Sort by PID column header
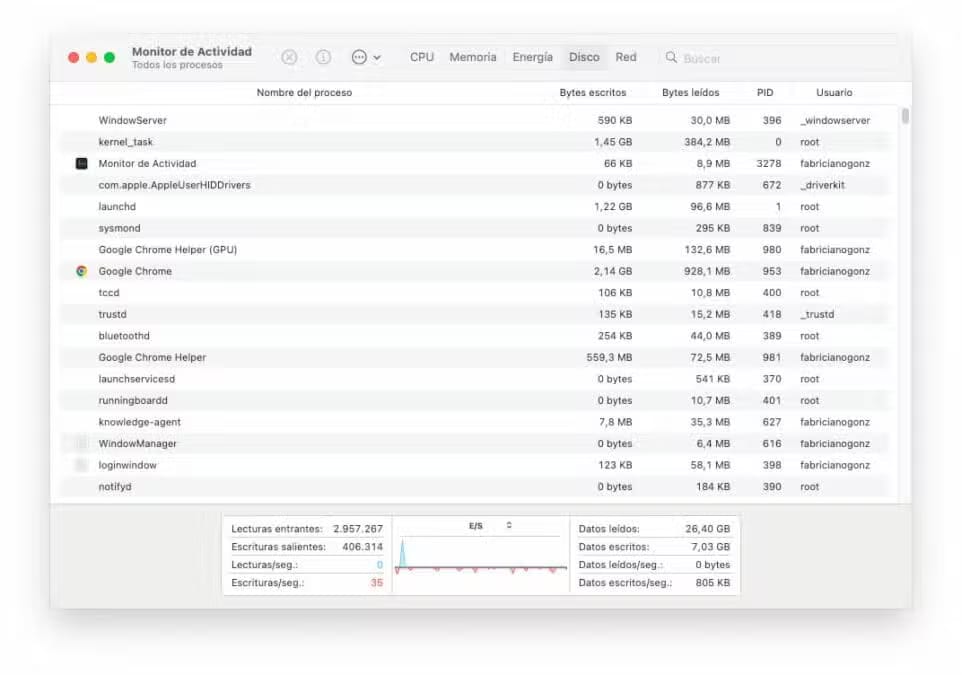The image size is (962, 675). (x=764, y=93)
